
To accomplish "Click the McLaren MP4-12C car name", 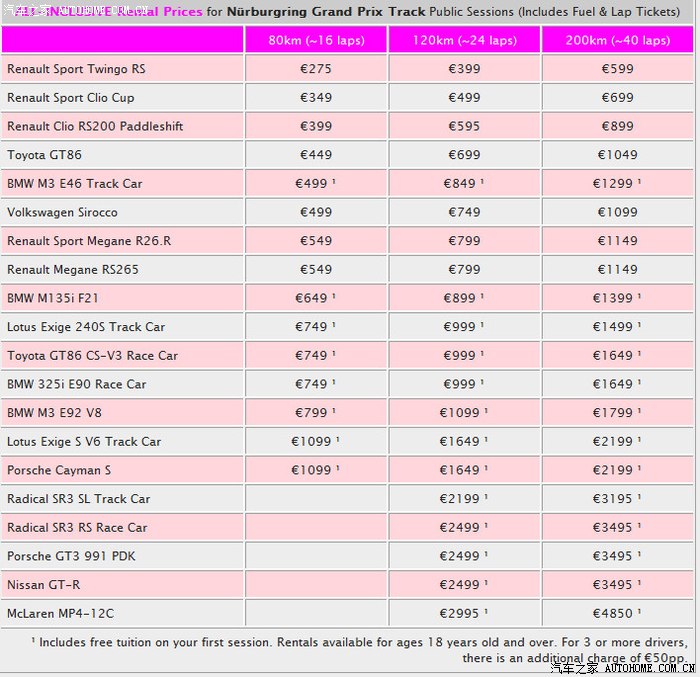I will [x=59, y=613].
